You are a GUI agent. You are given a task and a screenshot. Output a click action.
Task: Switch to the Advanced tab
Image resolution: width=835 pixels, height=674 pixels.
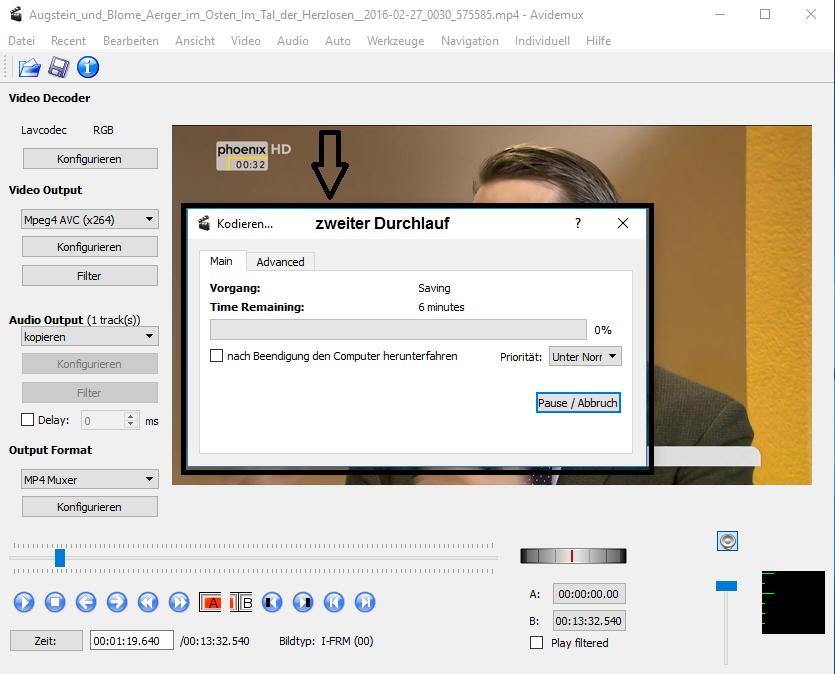click(x=280, y=262)
